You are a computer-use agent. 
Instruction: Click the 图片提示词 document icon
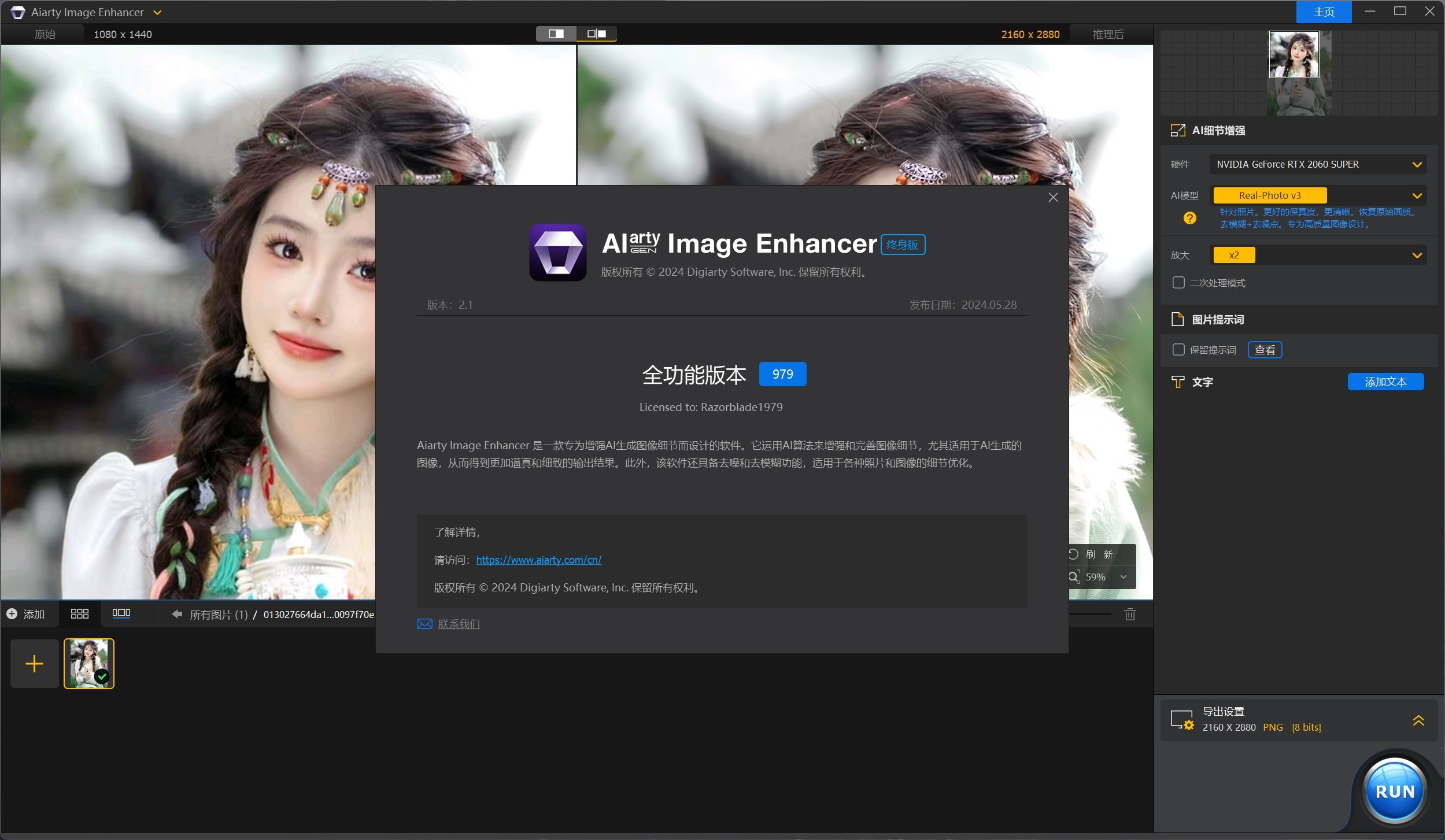[1177, 319]
